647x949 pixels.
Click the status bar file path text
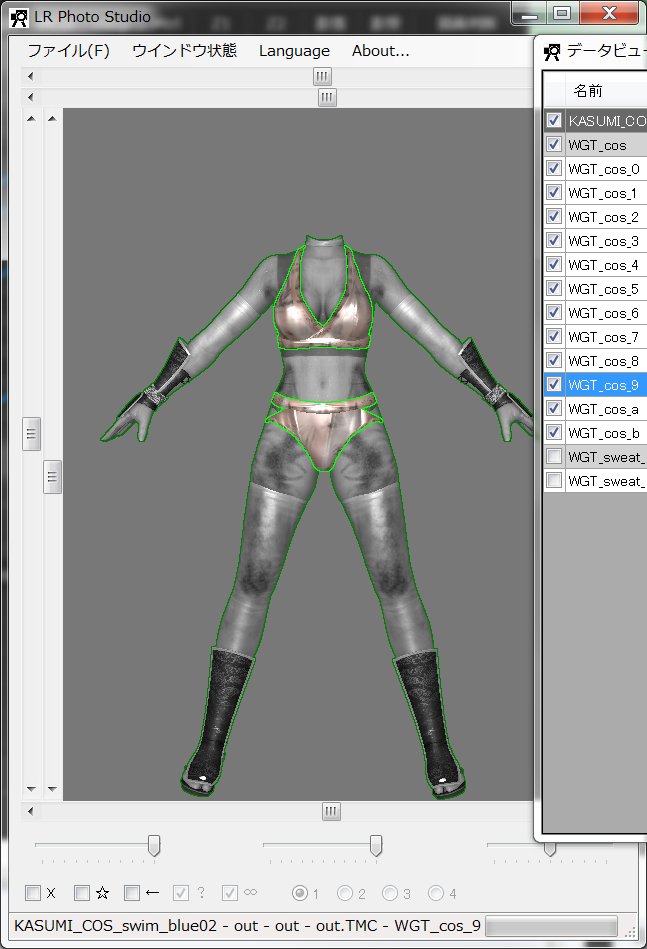click(247, 926)
